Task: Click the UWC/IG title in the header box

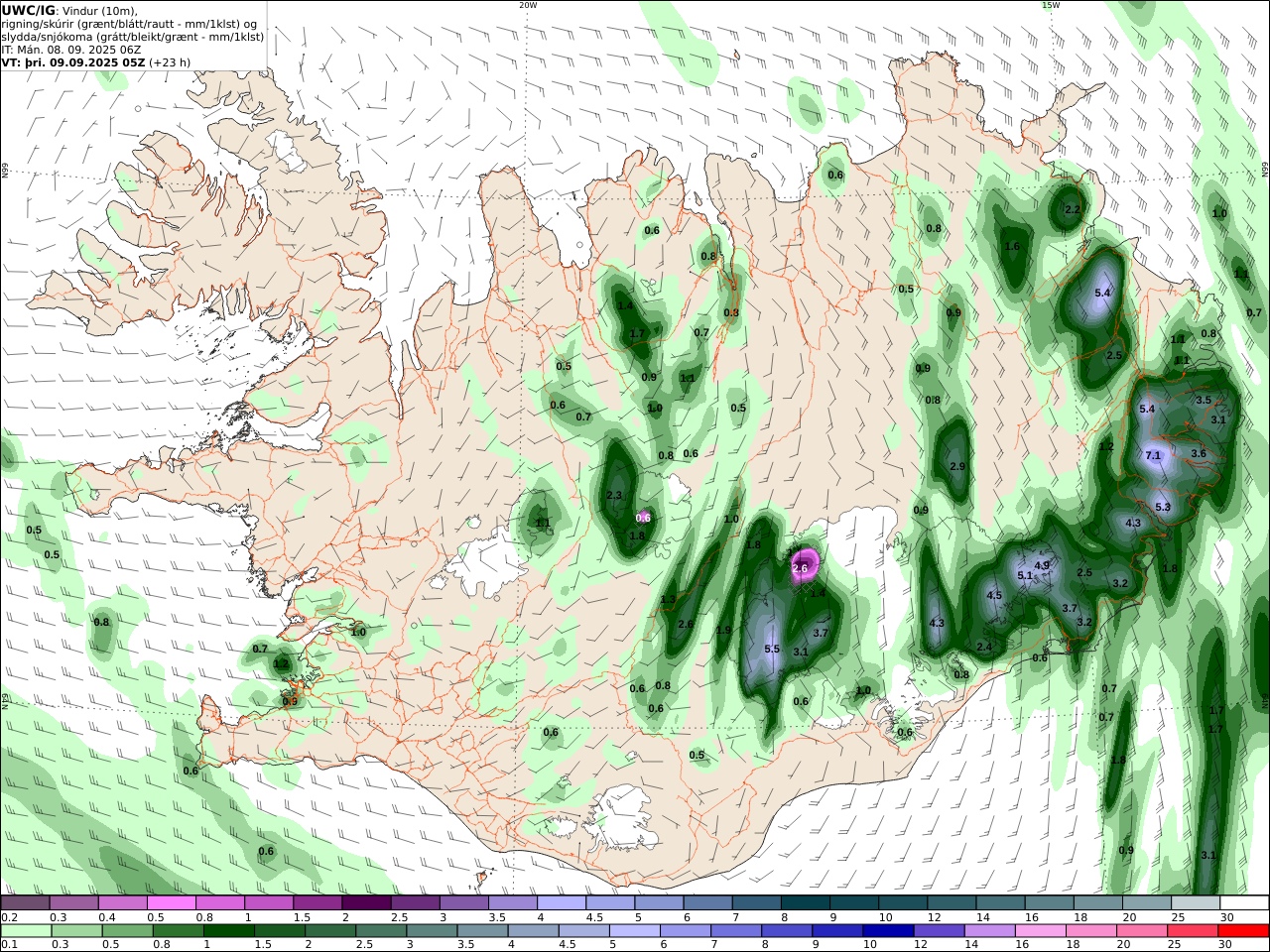Action: pos(29,11)
